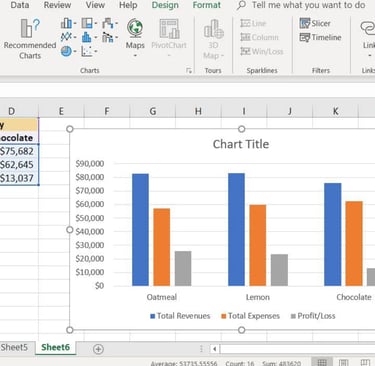Select the Chart Title text
The width and height of the screenshot is (375, 366).
241,144
